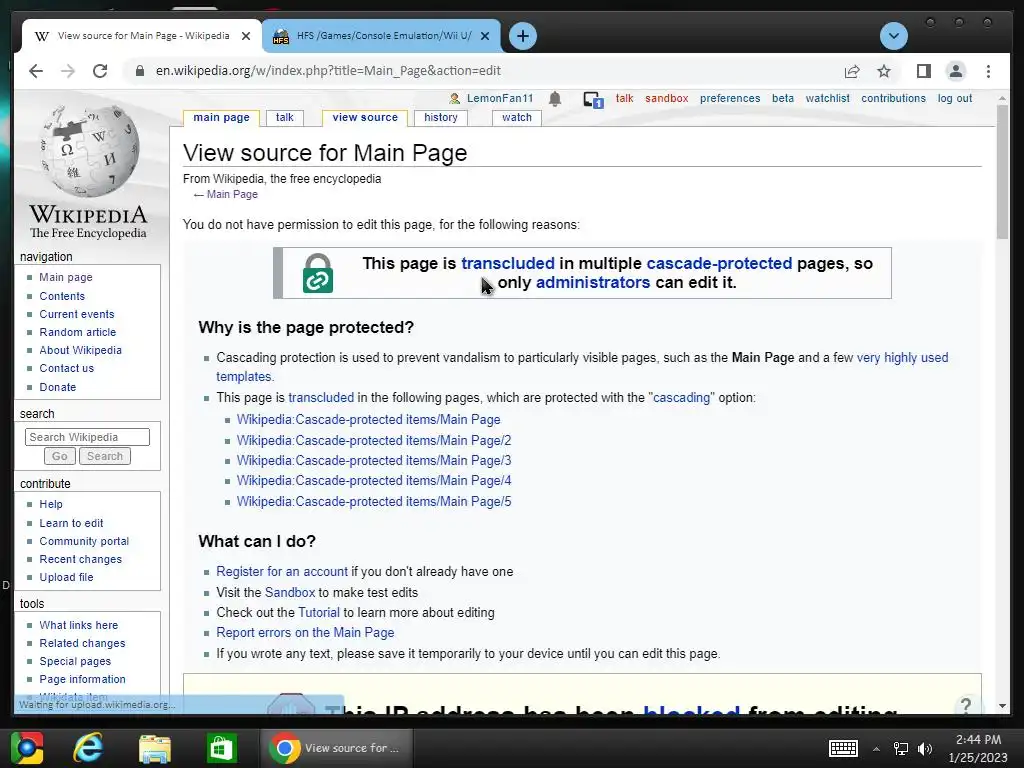Open the Tutorial link

tap(319, 613)
